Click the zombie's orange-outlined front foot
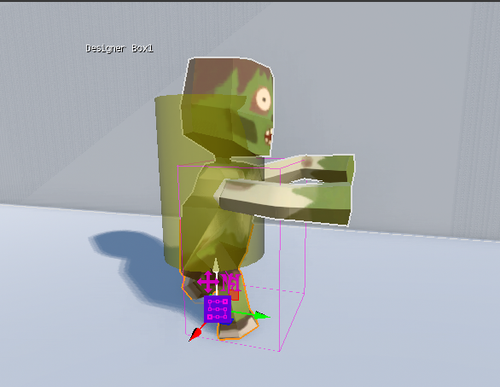Screen dimensions: 500x387 (x=237, y=328)
